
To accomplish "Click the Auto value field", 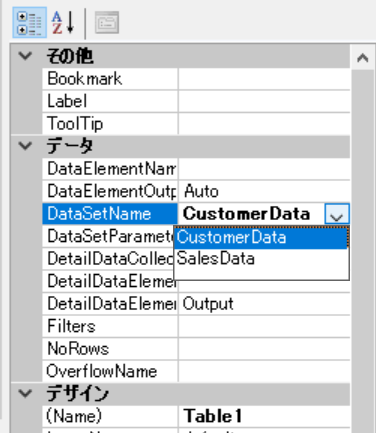I will (264, 191).
